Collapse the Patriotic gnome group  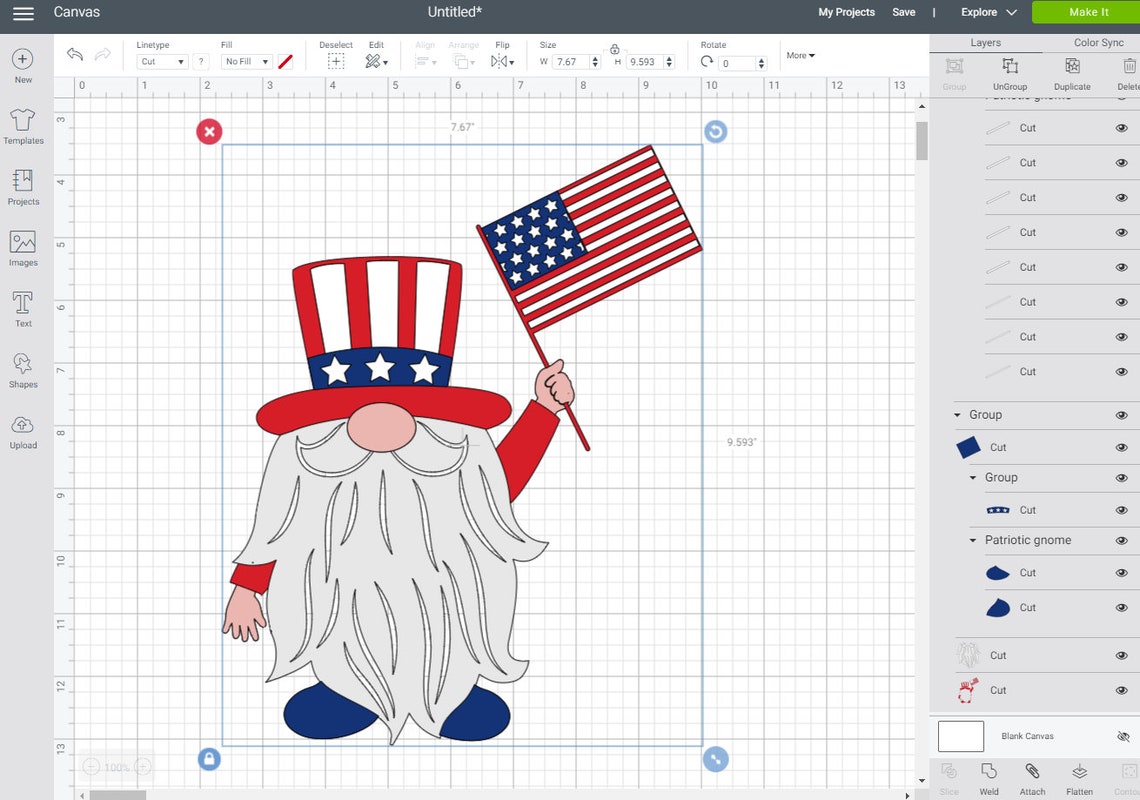point(973,540)
